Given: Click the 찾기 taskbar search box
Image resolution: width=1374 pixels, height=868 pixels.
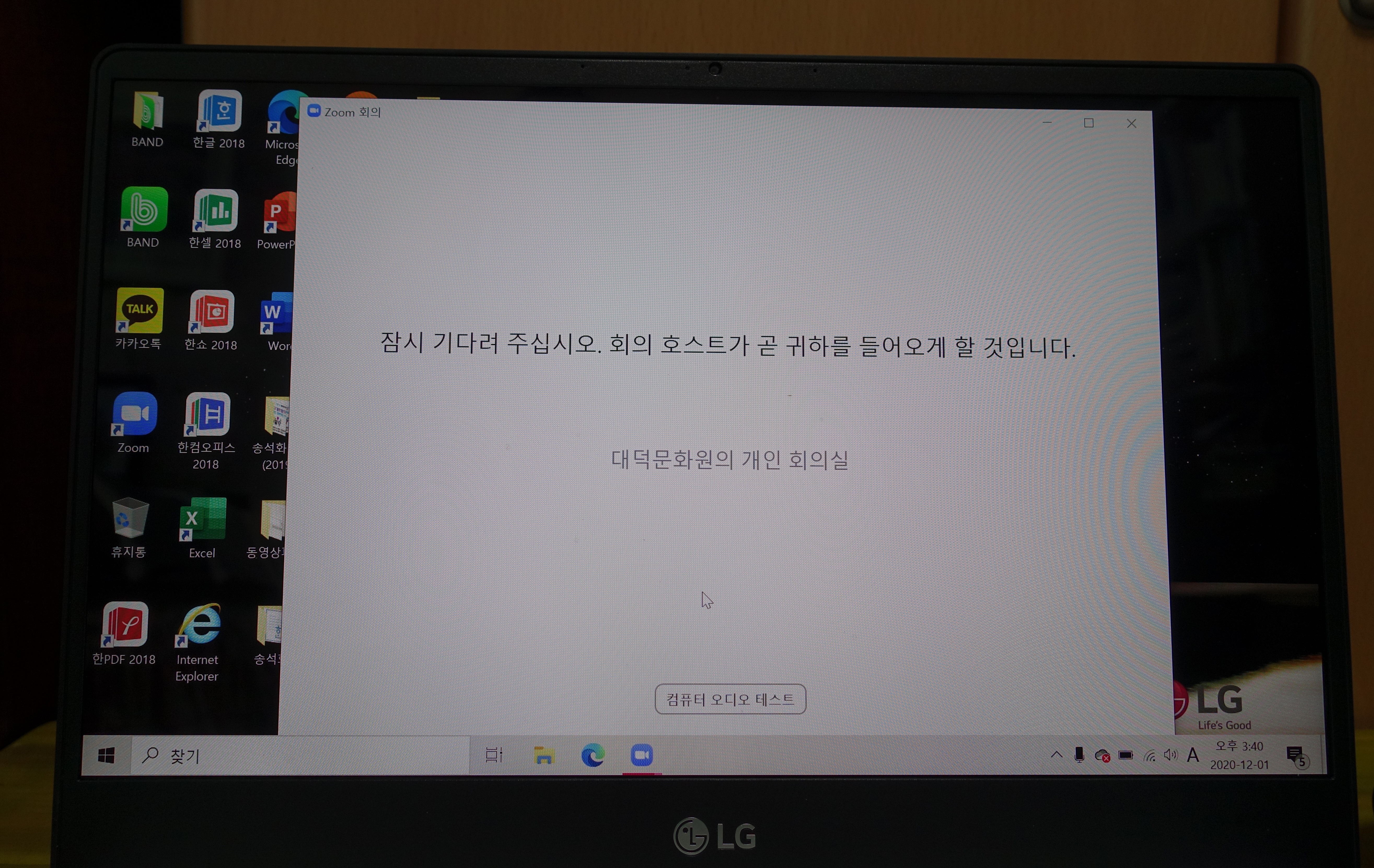Looking at the screenshot, I should pyautogui.click(x=300, y=756).
